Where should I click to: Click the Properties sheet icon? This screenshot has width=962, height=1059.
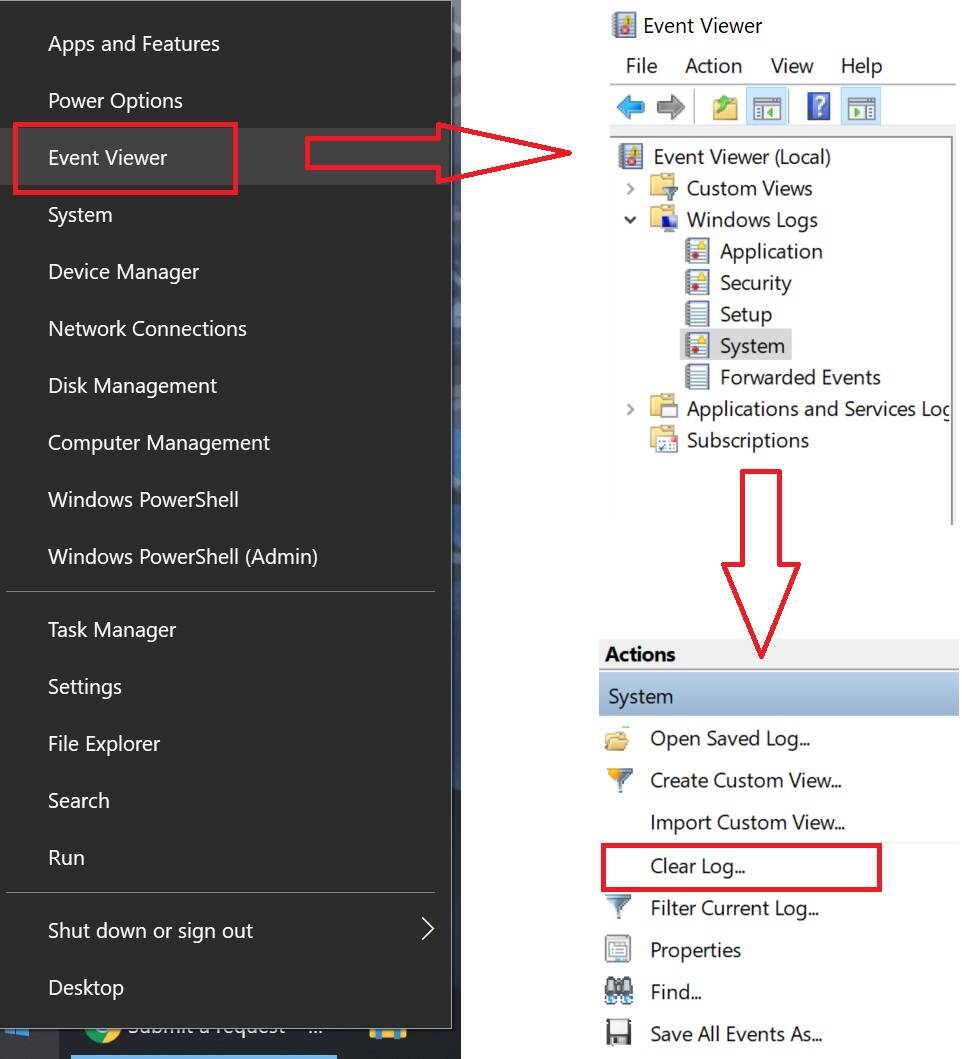[618, 949]
